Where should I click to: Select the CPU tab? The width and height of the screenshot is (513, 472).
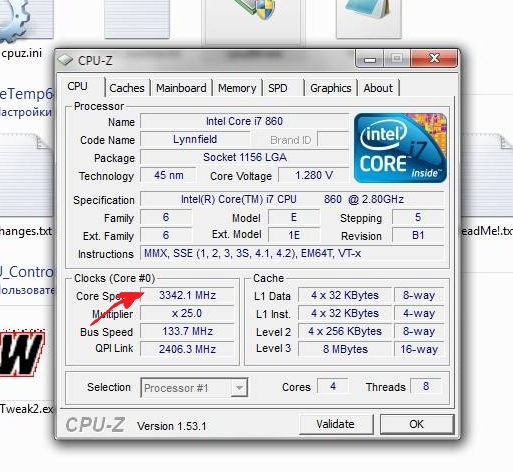(x=82, y=87)
